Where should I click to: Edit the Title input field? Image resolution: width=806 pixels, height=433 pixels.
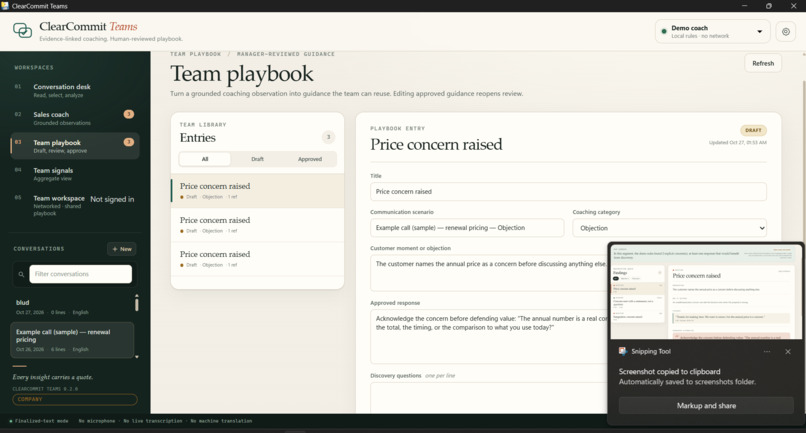tap(568, 191)
